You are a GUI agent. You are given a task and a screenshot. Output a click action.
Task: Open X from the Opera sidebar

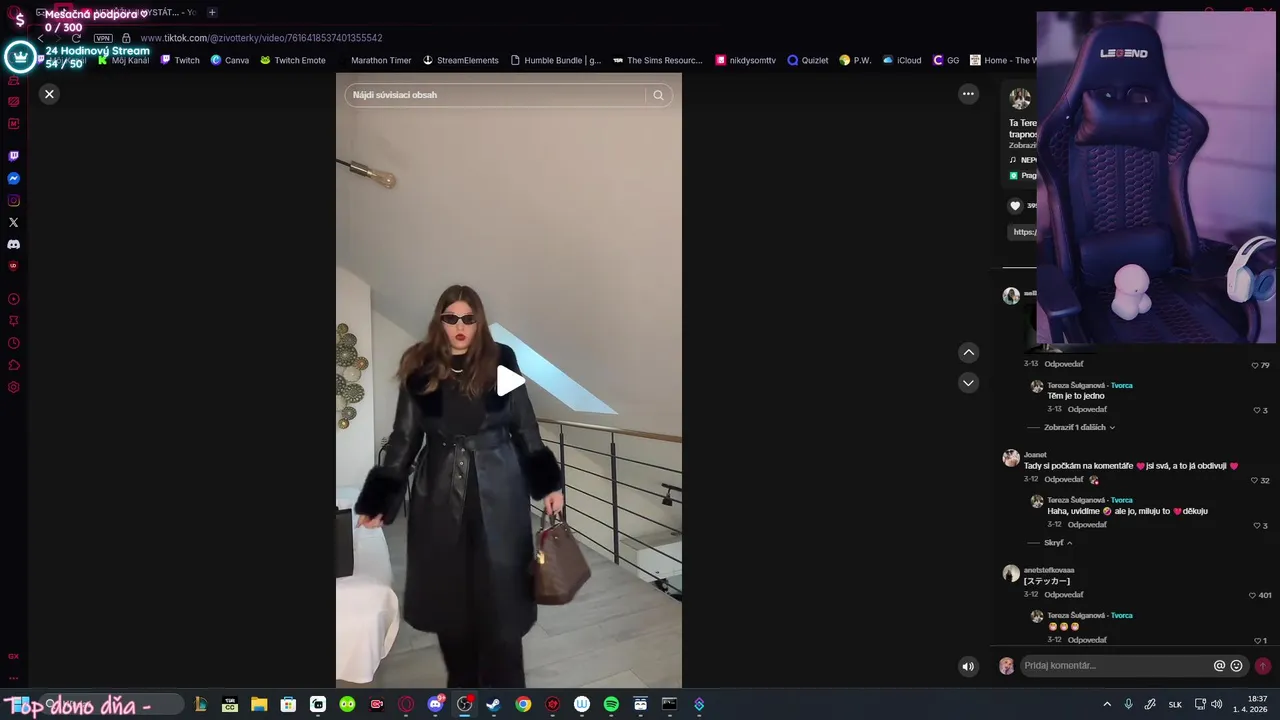[13, 222]
